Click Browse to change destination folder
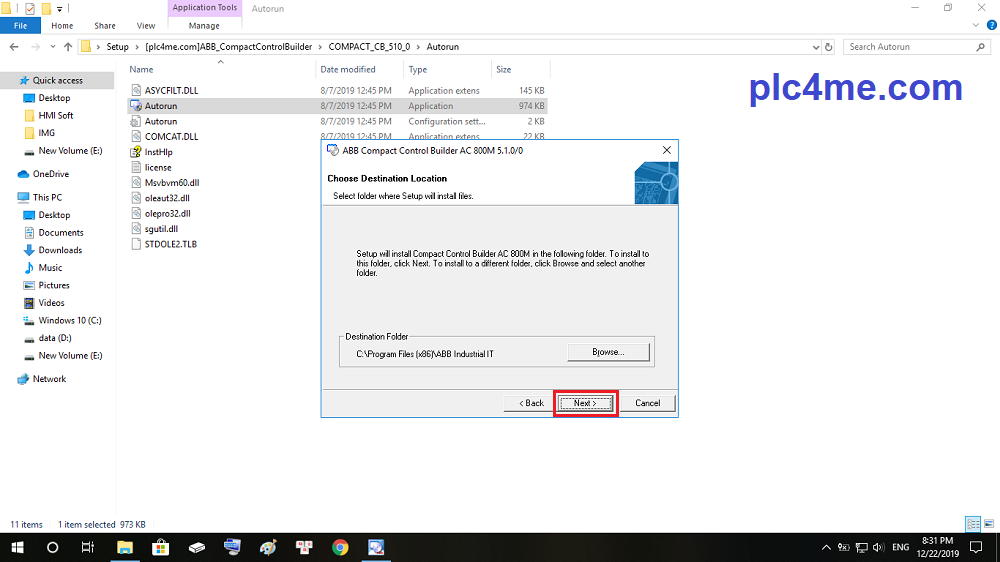Screen dimensions: 1000x562 point(608,352)
